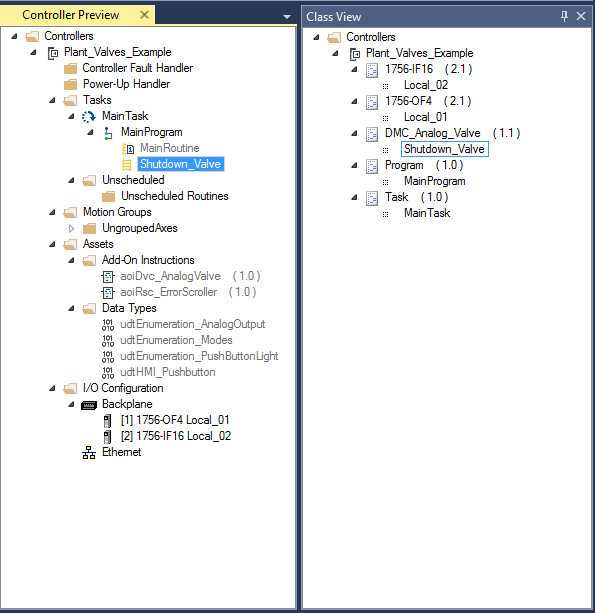Click the DMC_Analog_Valve class icon
595x613 pixels.
[372, 134]
